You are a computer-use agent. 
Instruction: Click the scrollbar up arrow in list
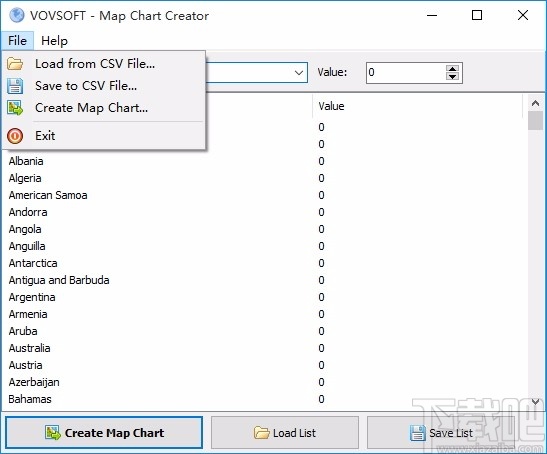click(535, 103)
